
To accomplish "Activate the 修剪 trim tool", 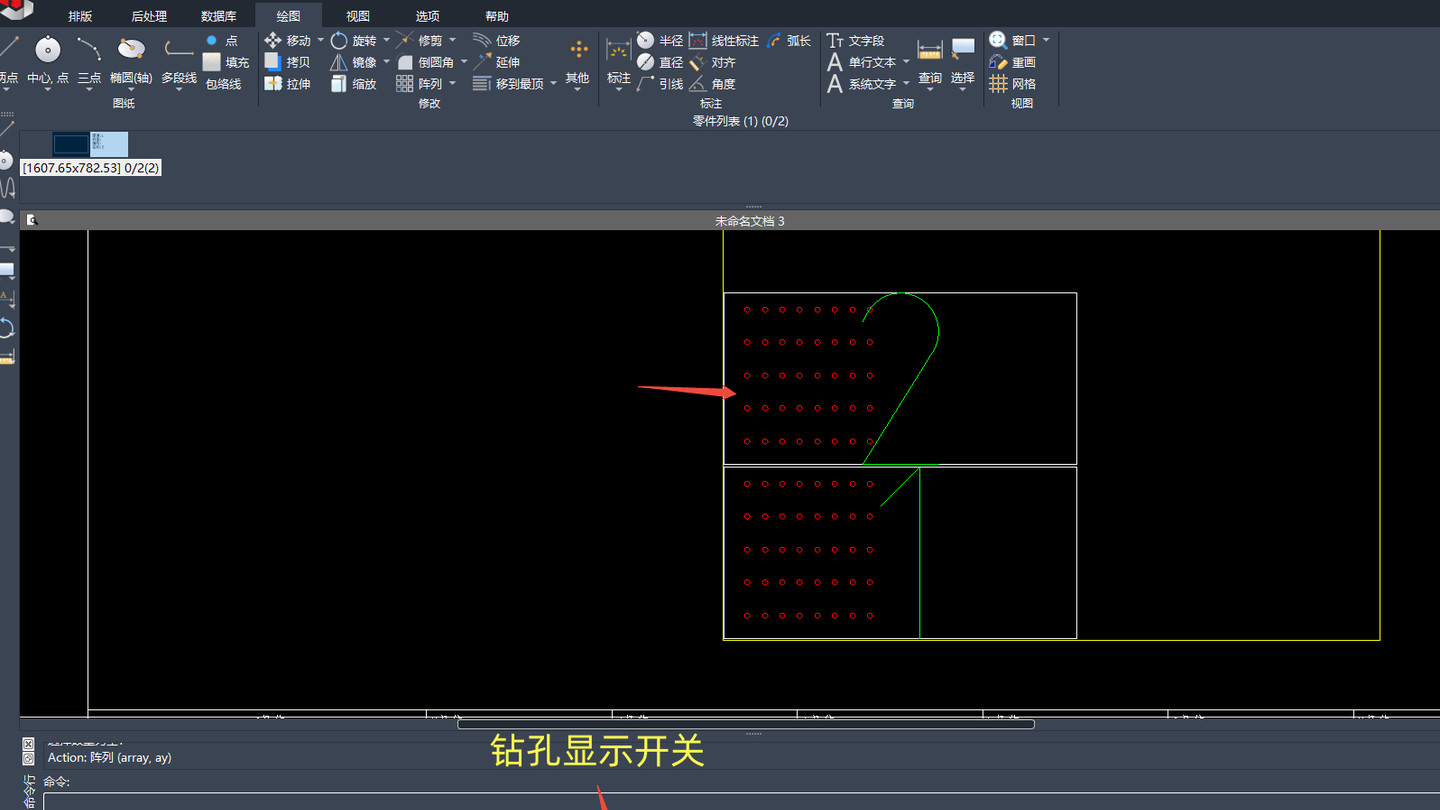I will [419, 40].
